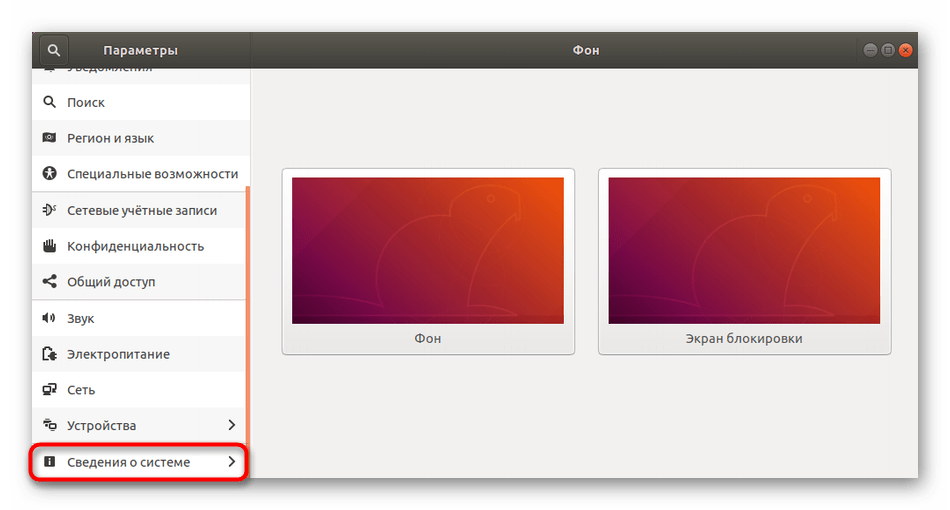Open the Конфиденциальность settings section
950x510 pixels.
[135, 246]
